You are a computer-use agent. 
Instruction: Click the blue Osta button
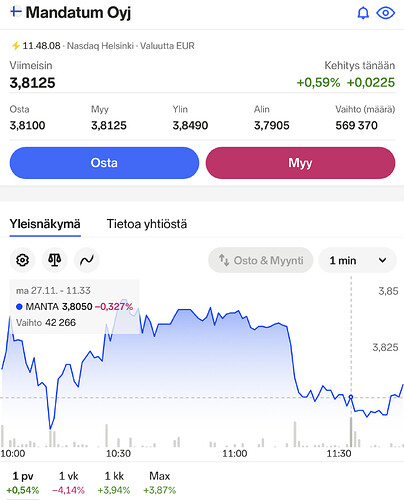[x=104, y=163]
